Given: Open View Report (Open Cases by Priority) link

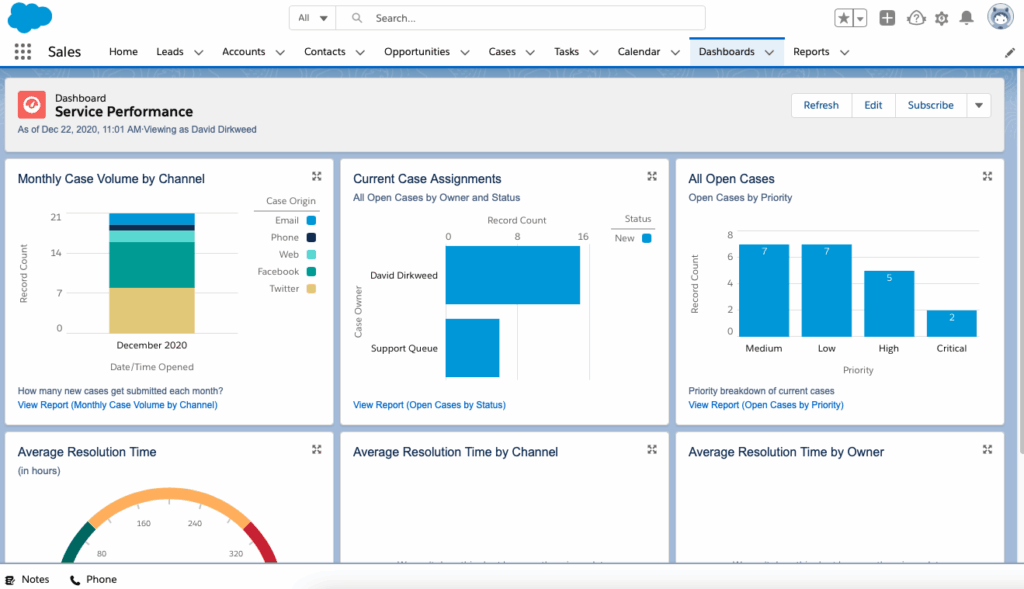Looking at the screenshot, I should coord(765,405).
